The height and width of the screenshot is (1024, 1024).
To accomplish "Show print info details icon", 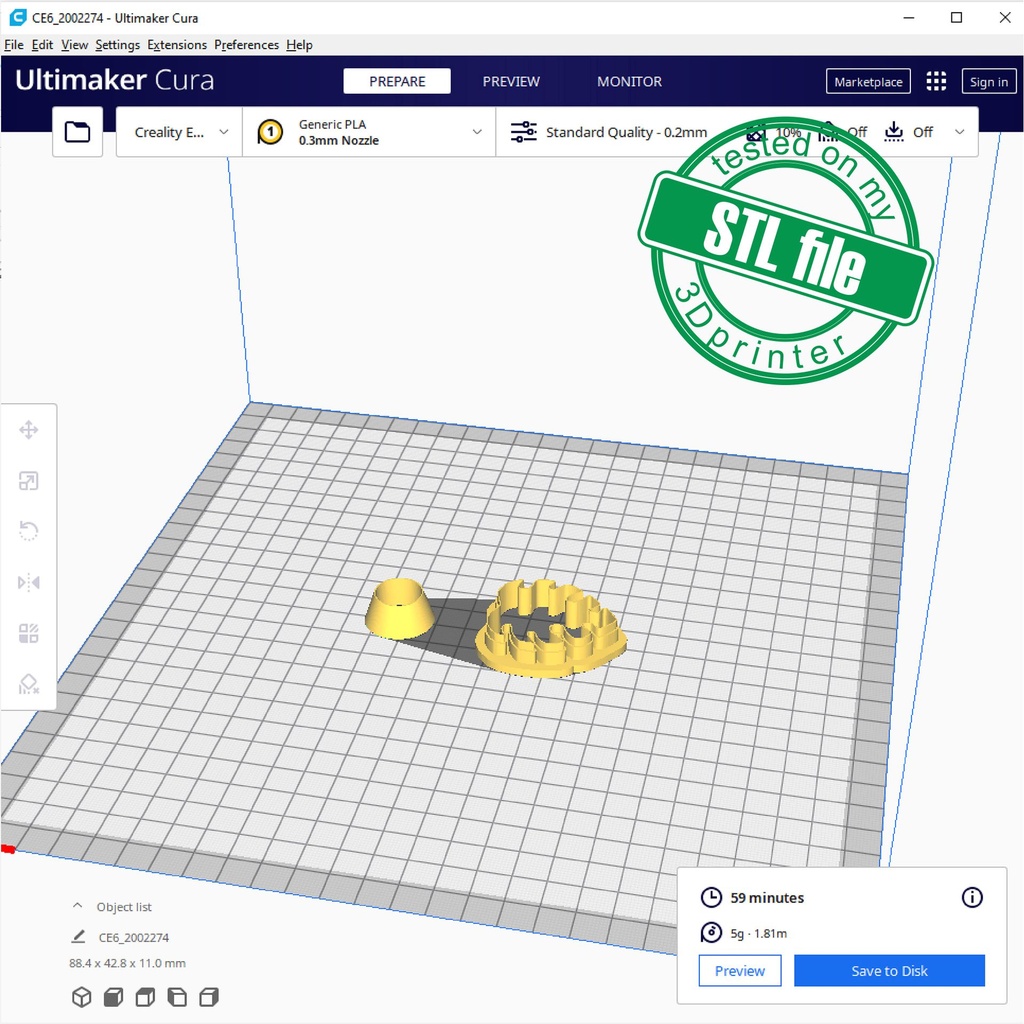I will pyautogui.click(x=971, y=897).
